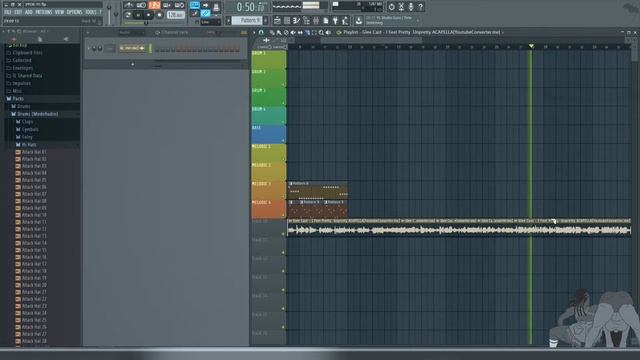Click the acapella audio clip waveform

pyautogui.click(x=459, y=231)
